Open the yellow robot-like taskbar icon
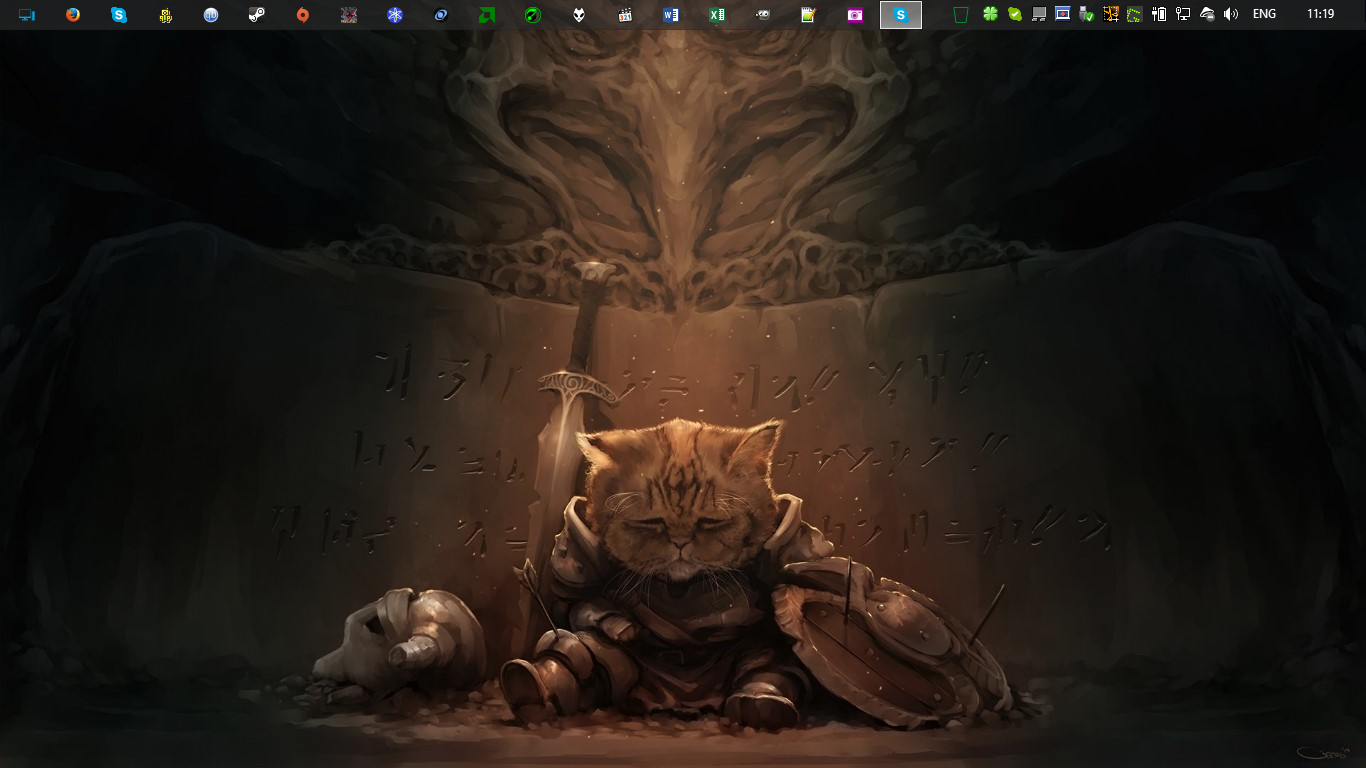Viewport: 1366px width, 768px height. tap(165, 15)
